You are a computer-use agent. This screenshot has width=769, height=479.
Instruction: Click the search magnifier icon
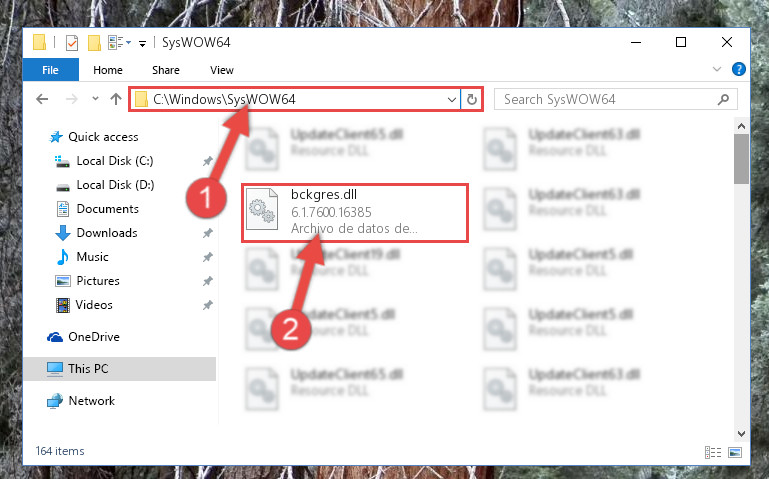coord(723,100)
